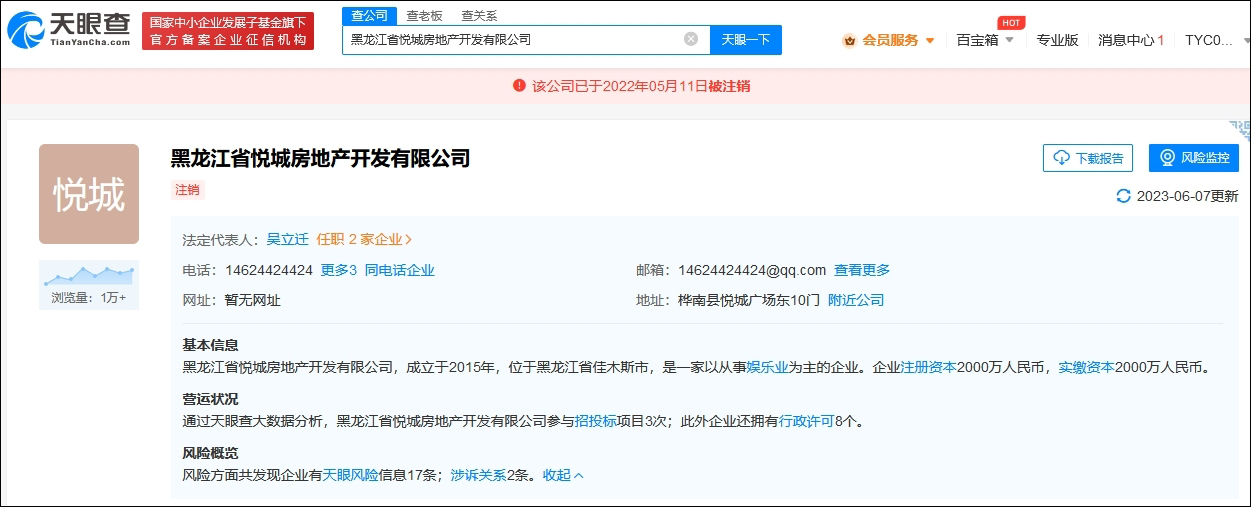This screenshot has height=507, width=1251.
Task: Click the 风险概览 heading
Action: (x=210, y=453)
